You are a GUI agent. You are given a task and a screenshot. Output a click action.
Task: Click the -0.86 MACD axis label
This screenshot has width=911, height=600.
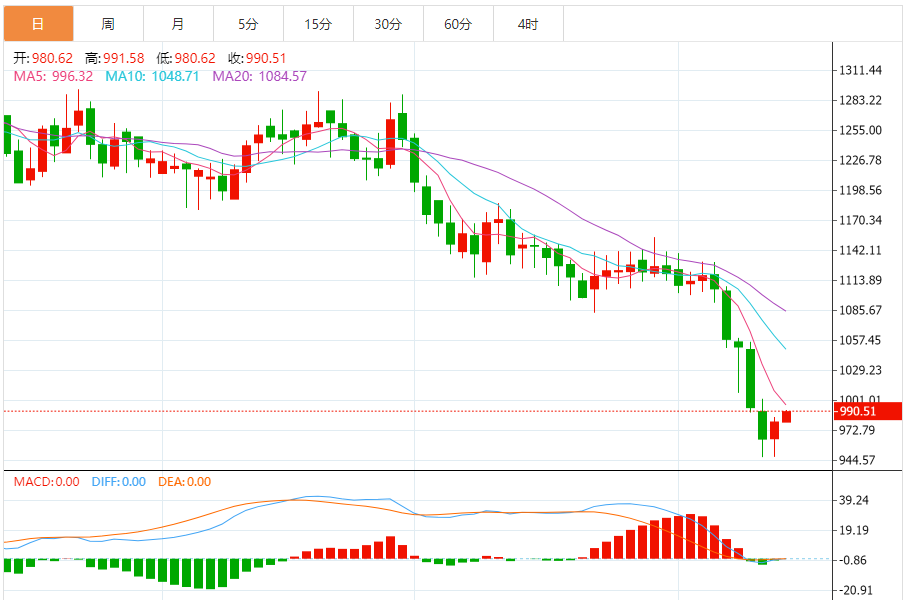[852, 561]
